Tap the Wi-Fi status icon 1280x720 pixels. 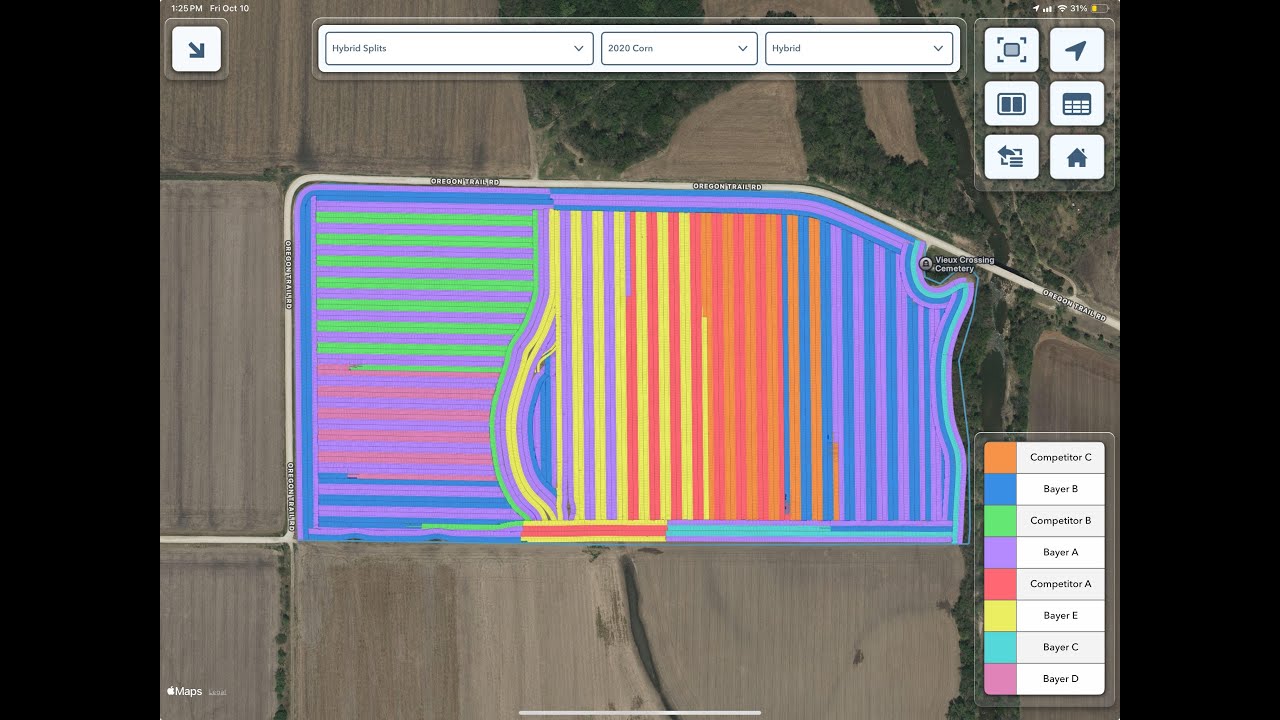point(1061,8)
